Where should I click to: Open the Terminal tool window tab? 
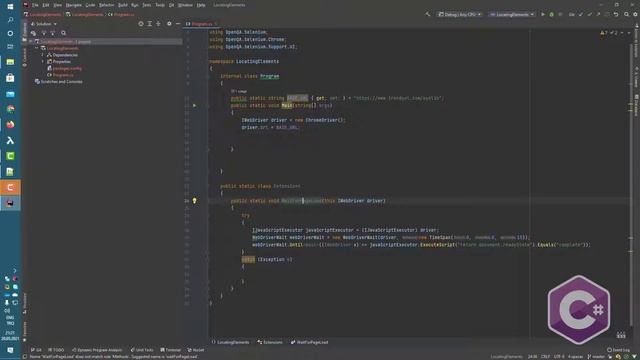[171, 350]
